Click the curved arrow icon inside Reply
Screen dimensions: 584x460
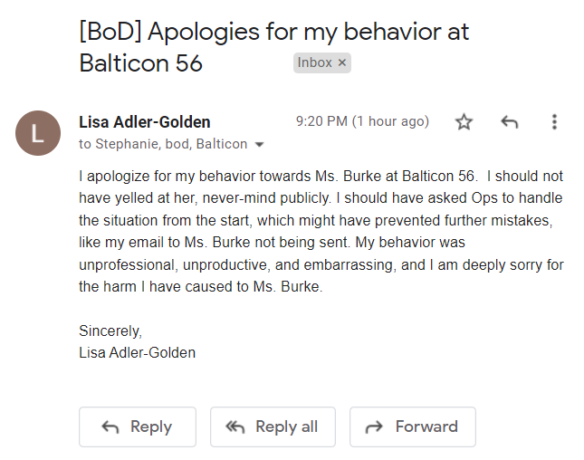click(110, 427)
